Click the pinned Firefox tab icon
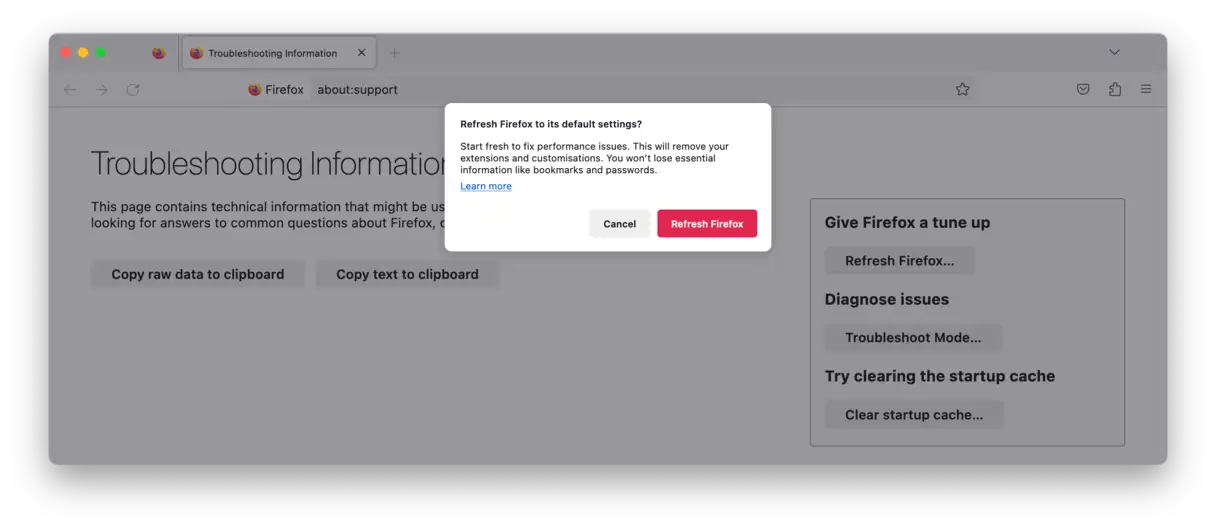This screenshot has width=1216, height=529. coord(158,53)
